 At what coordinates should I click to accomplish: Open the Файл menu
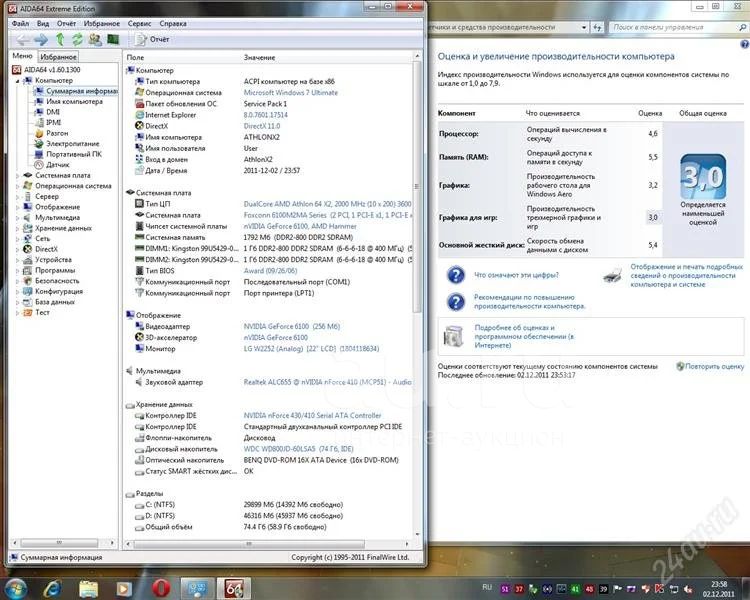coord(20,23)
